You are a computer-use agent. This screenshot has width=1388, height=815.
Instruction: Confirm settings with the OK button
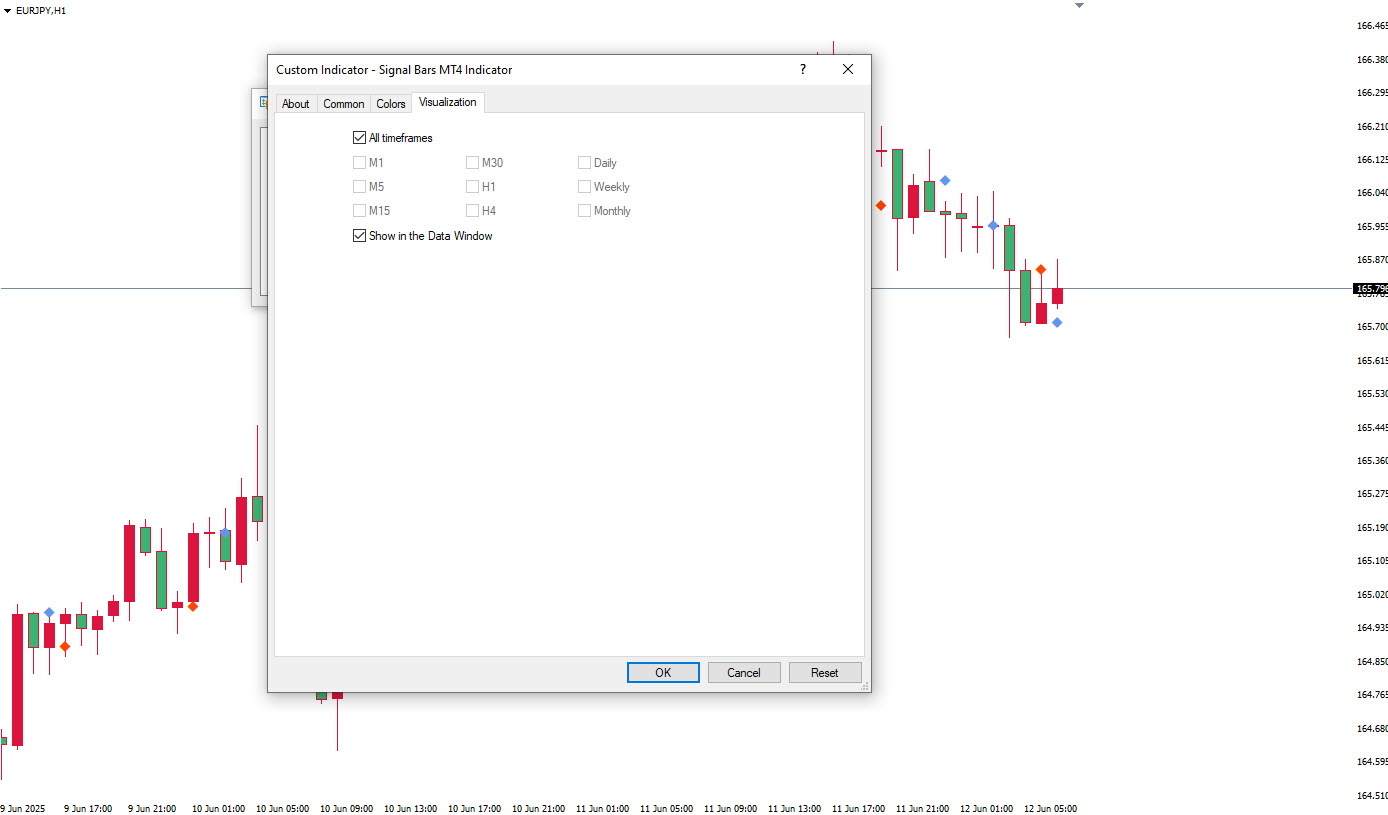[x=663, y=672]
